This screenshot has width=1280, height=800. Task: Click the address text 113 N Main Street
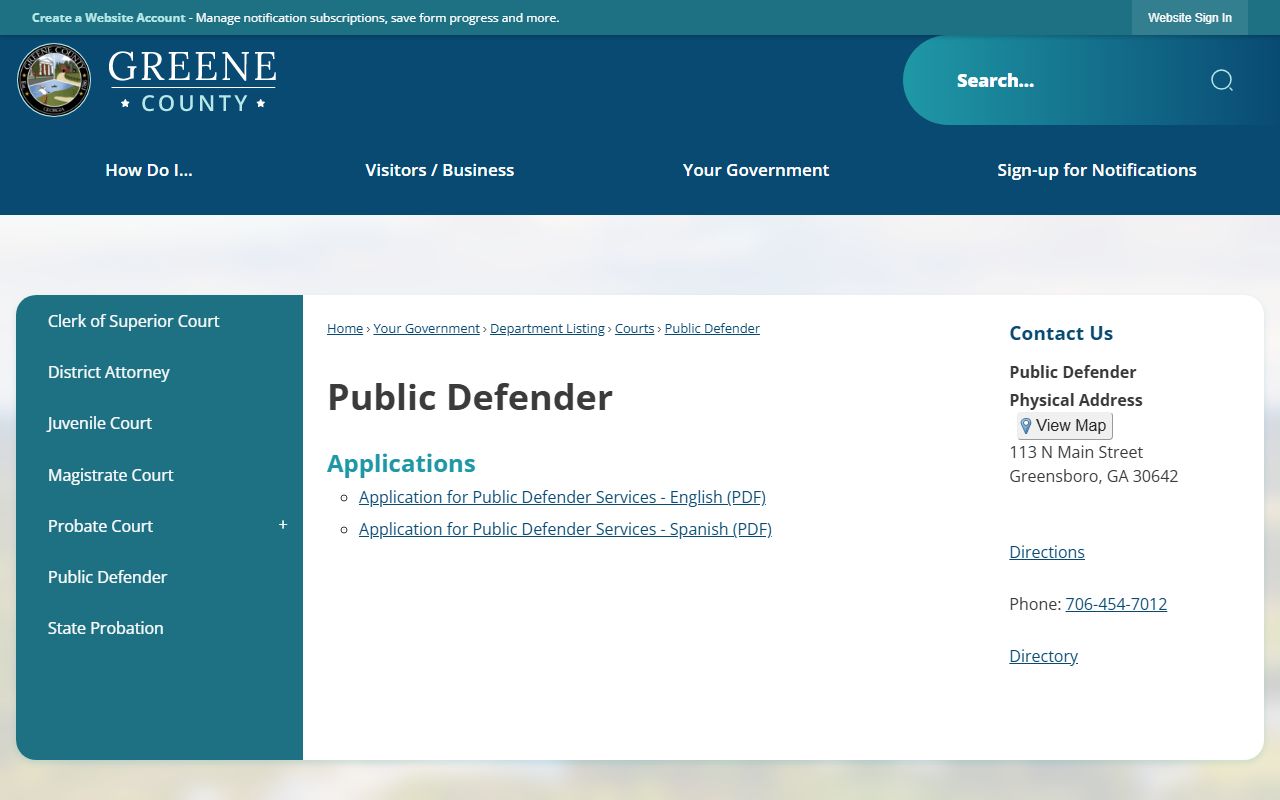[x=1076, y=452]
